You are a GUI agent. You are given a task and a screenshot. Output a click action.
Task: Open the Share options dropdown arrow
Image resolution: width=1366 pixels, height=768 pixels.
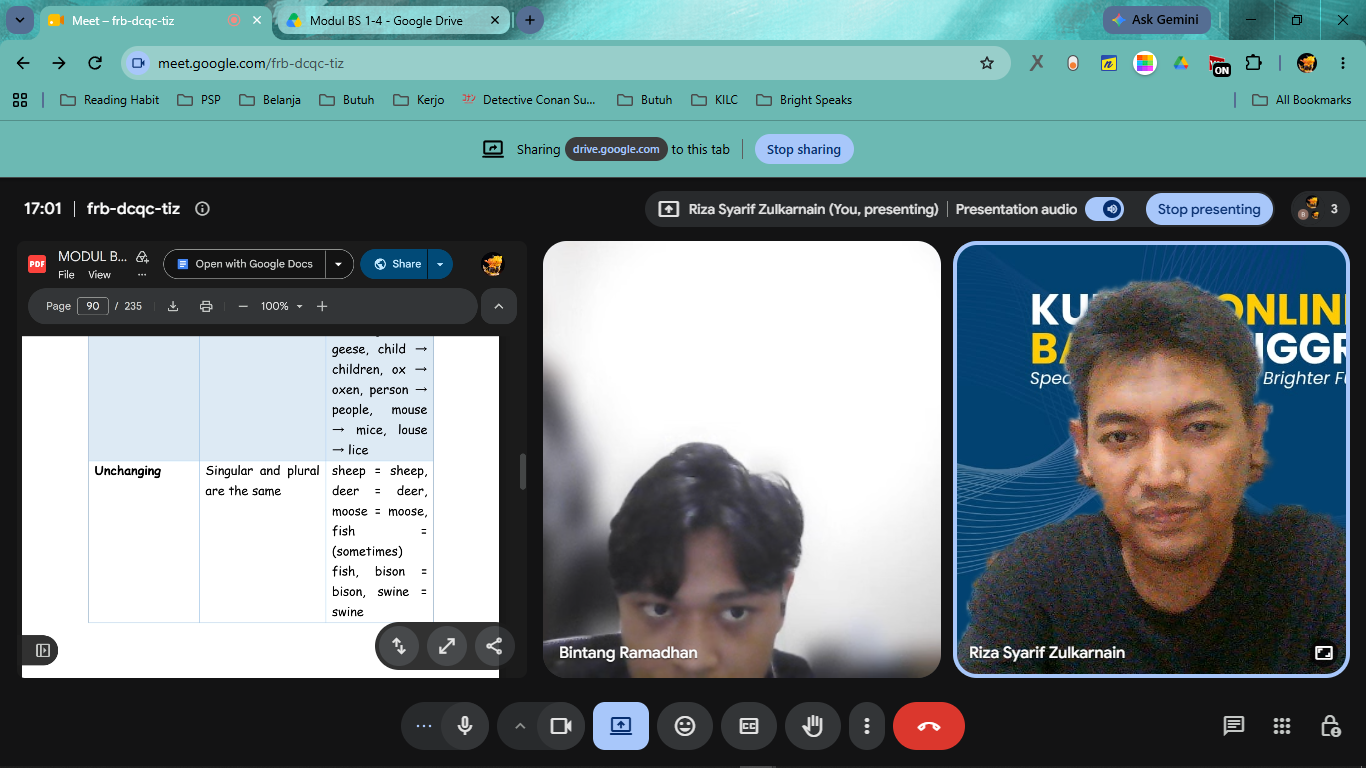440,264
